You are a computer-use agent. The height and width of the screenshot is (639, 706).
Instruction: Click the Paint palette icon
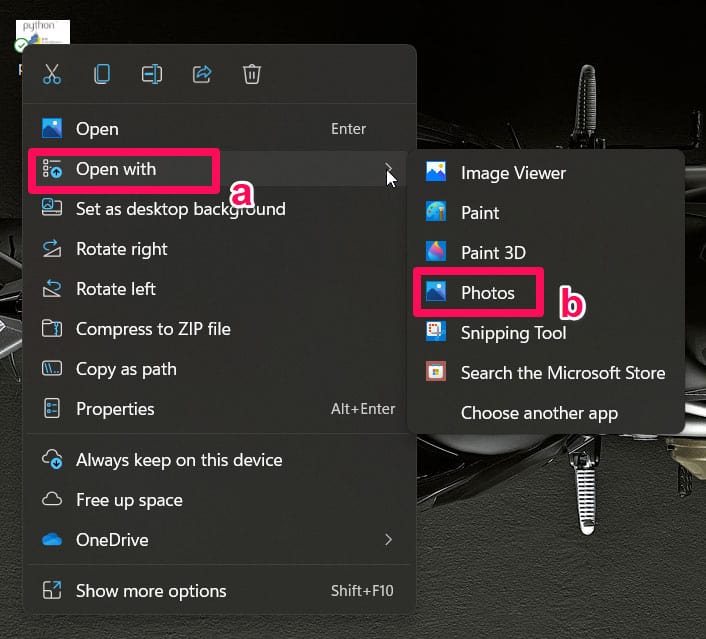click(436, 211)
